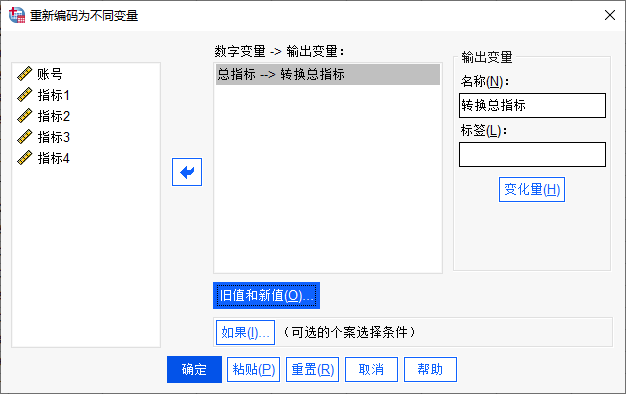626x394 pixels.
Task: Click the ruler icon beside 账号
Action: click(25, 74)
